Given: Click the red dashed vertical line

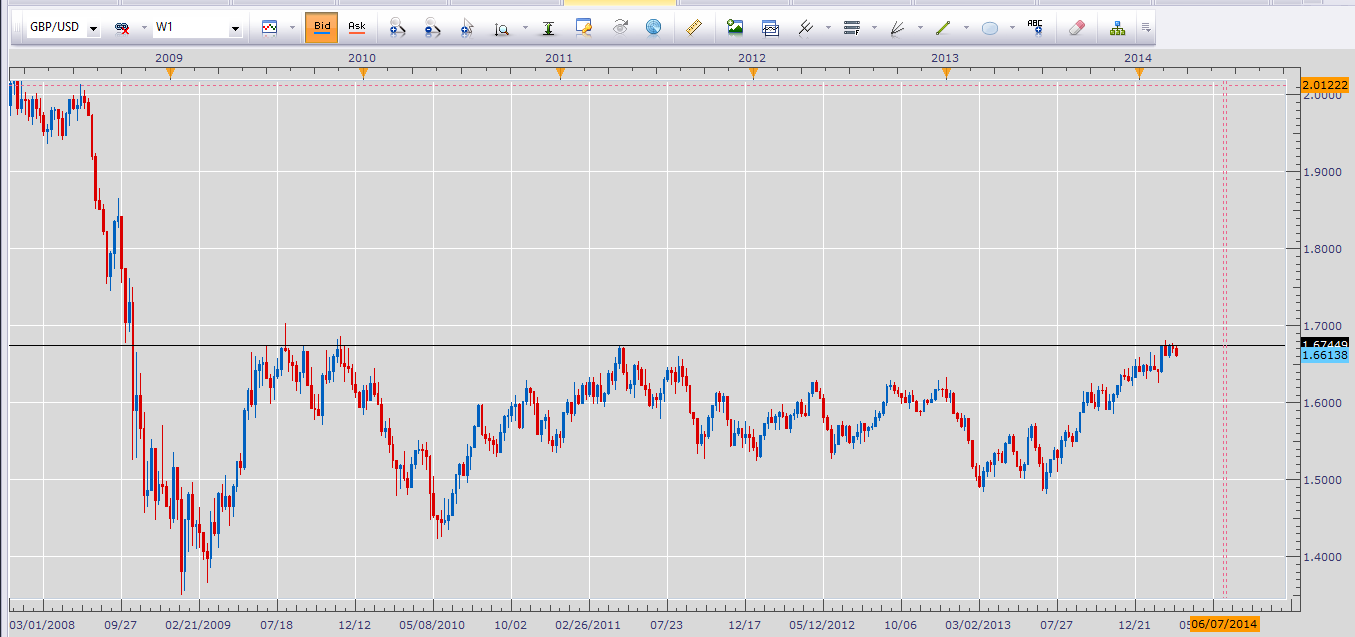Looking at the screenshot, I should tap(1227, 340).
